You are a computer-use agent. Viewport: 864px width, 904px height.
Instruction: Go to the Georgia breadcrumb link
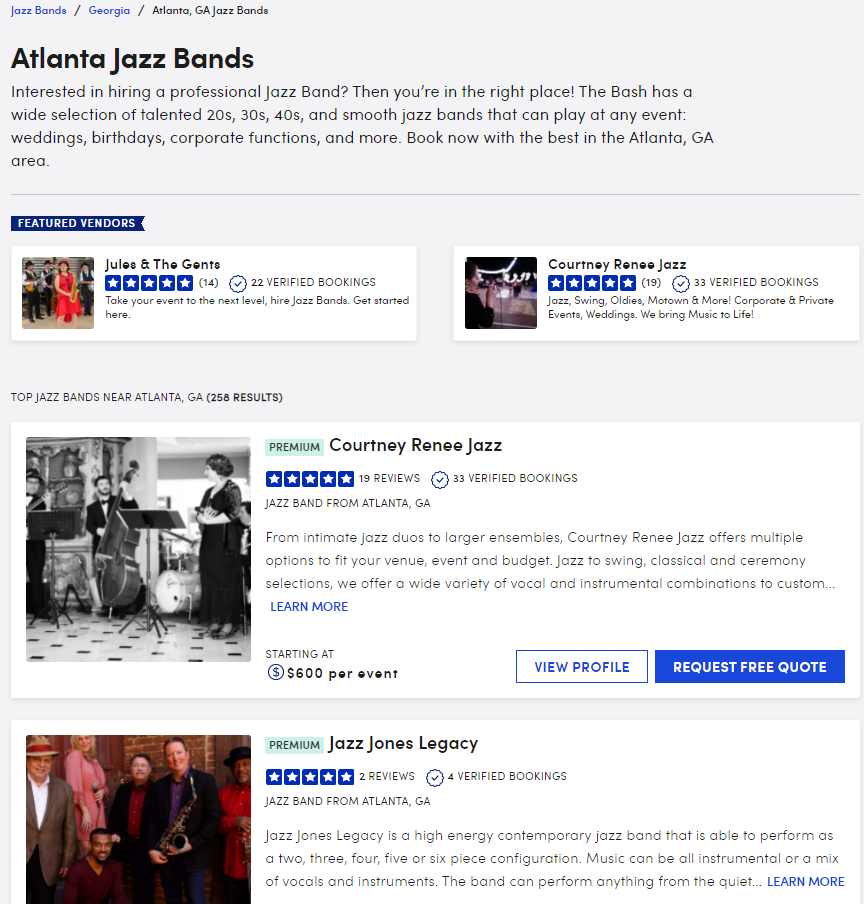(x=109, y=10)
